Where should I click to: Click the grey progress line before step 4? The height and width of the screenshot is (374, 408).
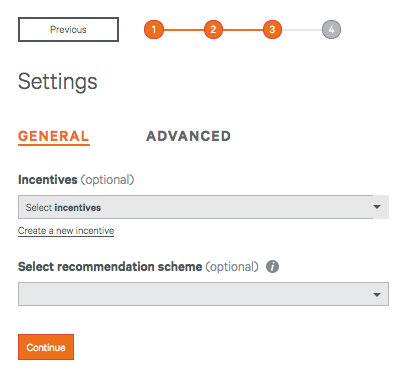point(302,30)
